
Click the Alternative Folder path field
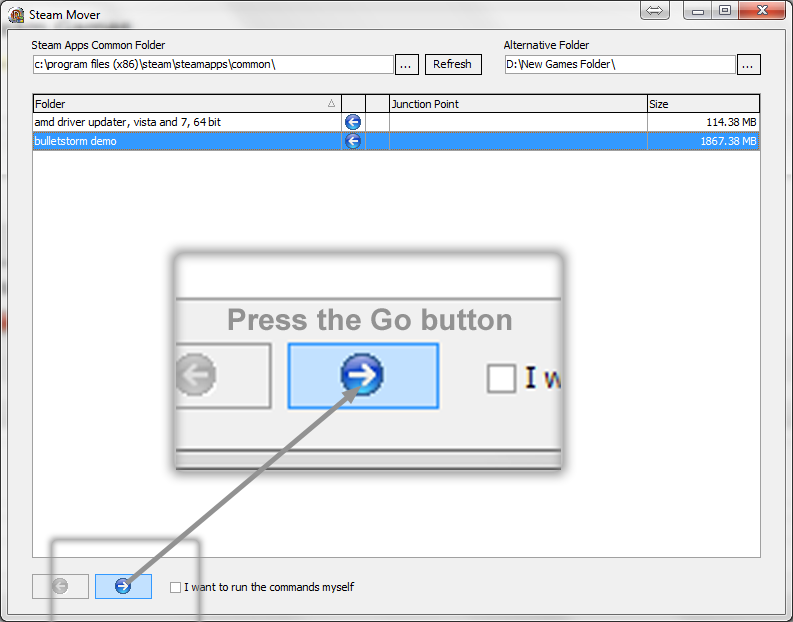click(620, 64)
